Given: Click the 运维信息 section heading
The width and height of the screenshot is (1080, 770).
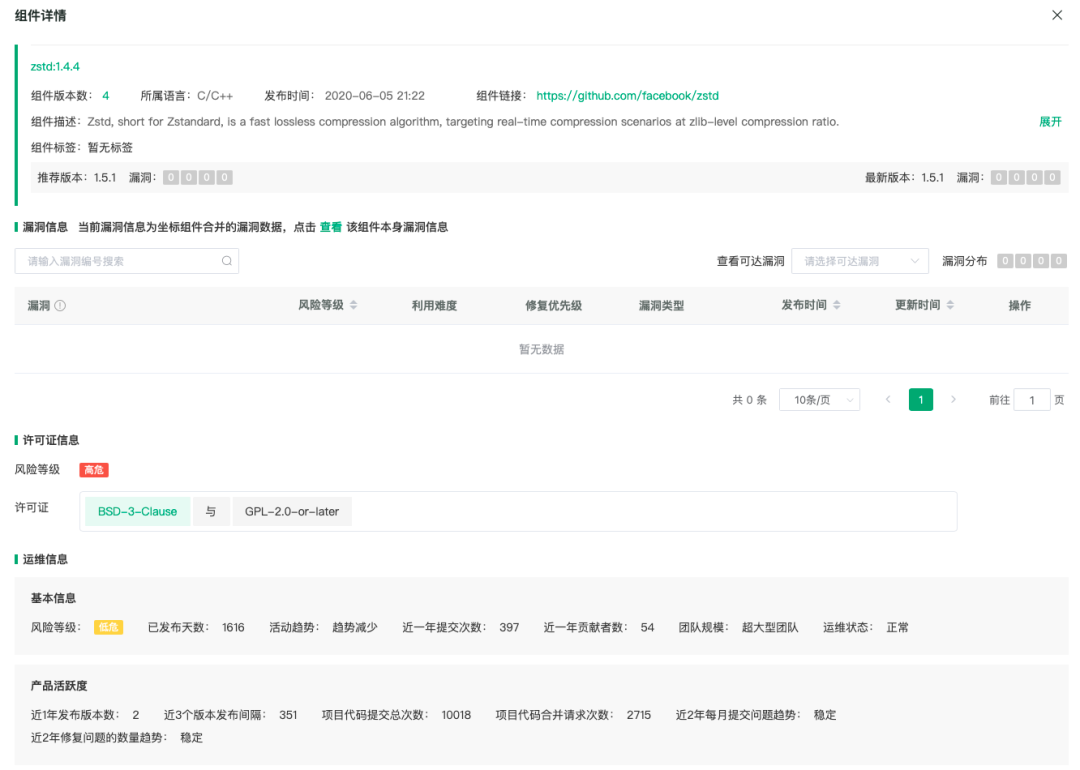Looking at the screenshot, I should click(x=45, y=559).
